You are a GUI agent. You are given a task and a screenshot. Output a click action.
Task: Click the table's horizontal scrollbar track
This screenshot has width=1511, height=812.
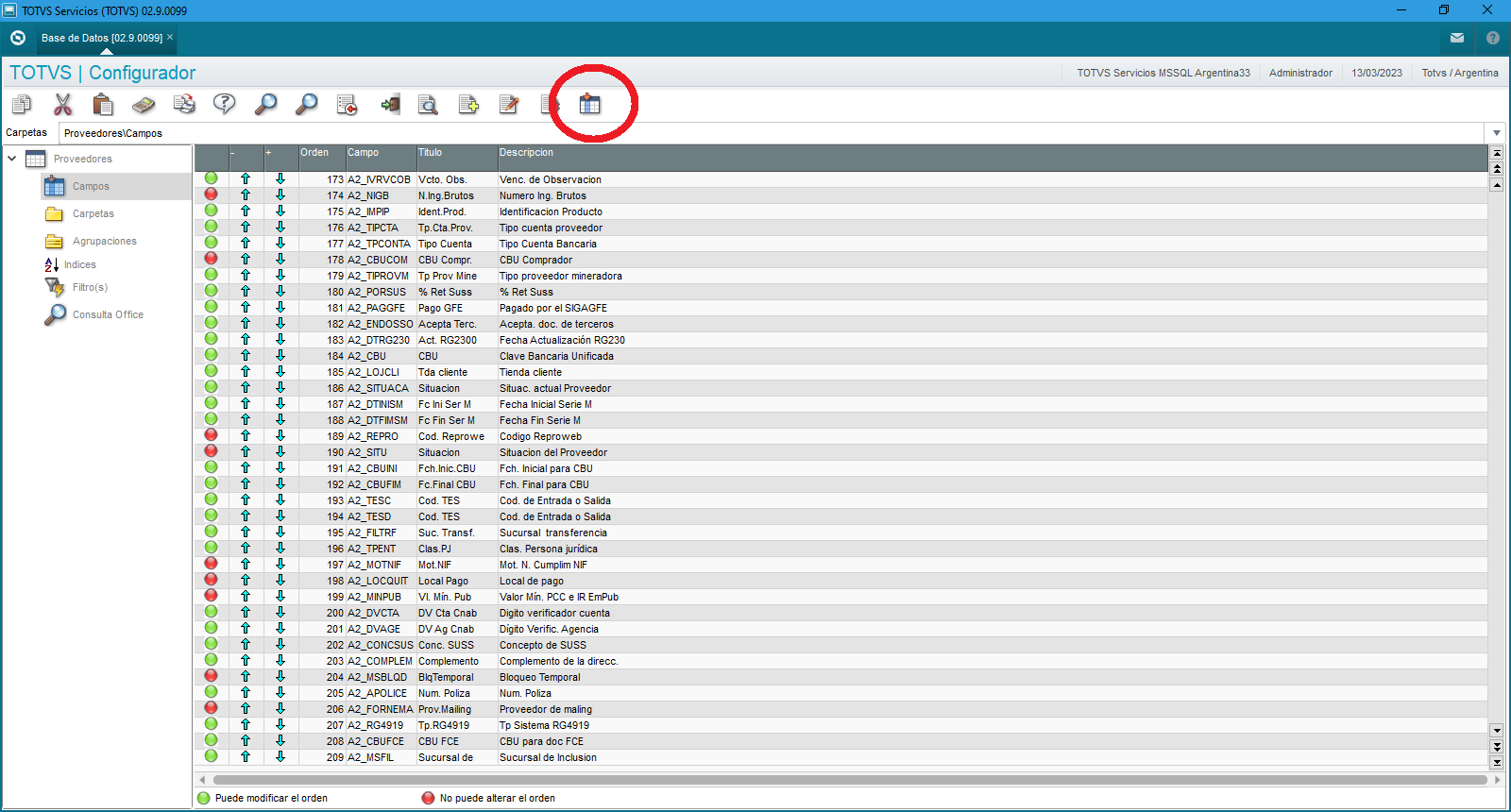(x=850, y=780)
